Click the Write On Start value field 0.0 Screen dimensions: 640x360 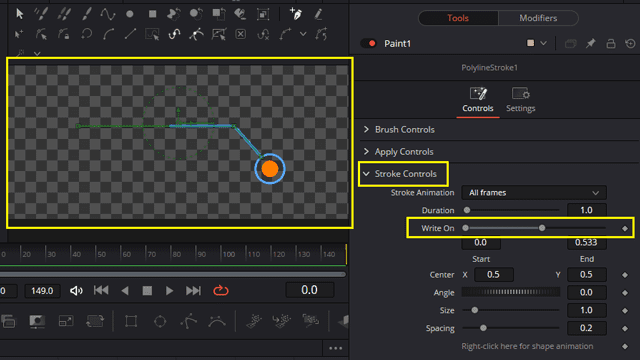481,243
